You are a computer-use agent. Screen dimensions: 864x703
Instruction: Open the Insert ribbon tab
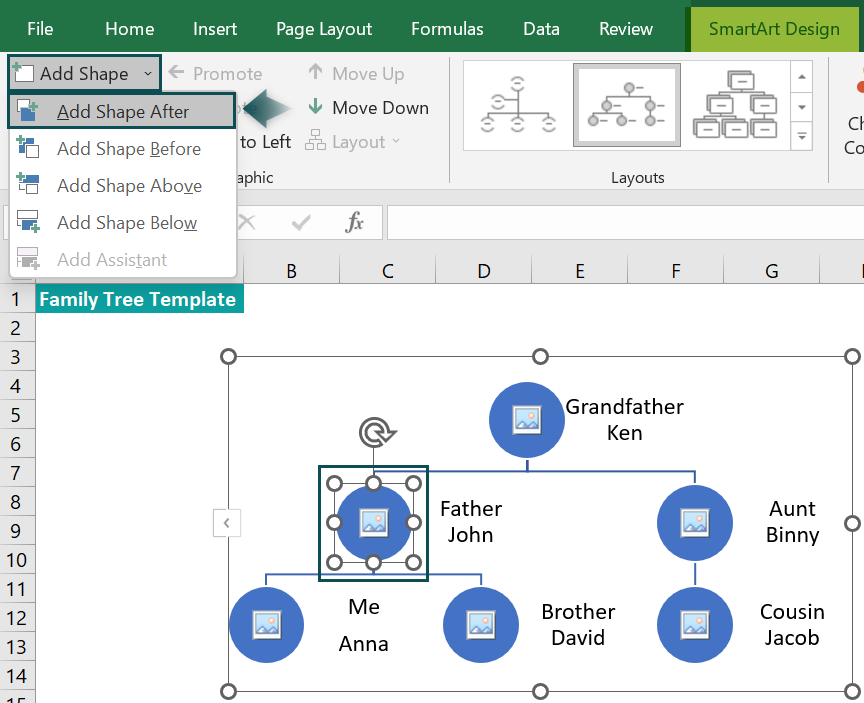pos(214,29)
